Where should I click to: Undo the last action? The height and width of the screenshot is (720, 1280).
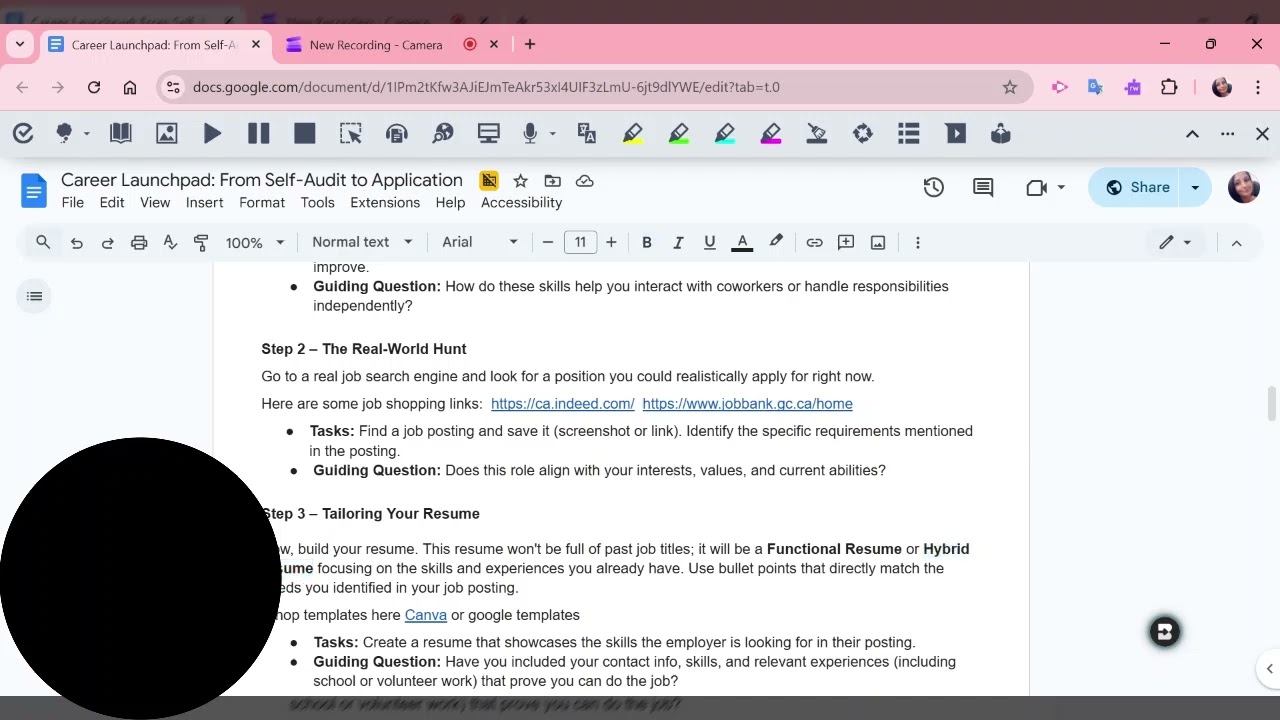click(x=76, y=242)
